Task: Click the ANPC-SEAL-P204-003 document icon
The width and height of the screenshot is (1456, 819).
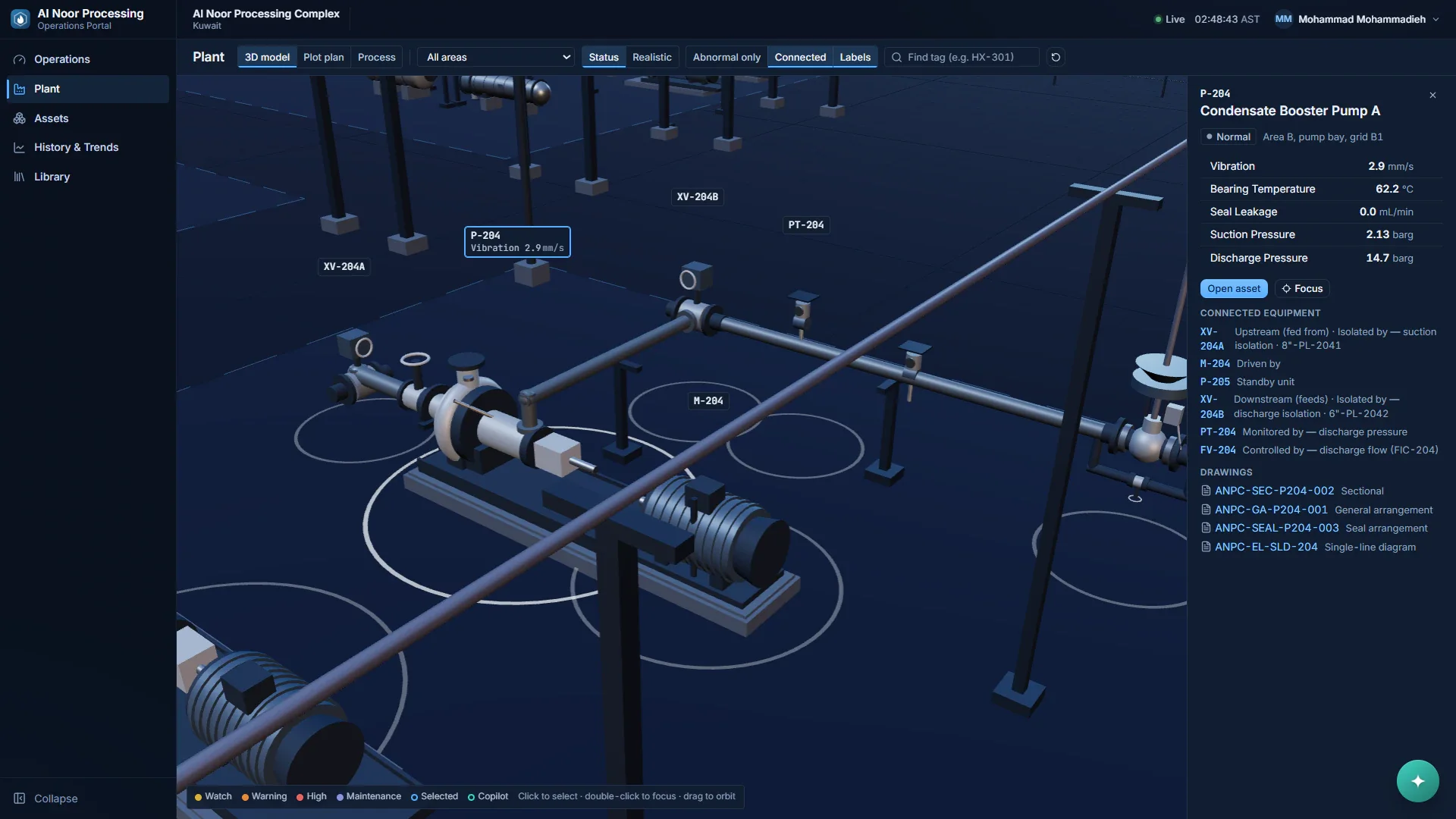Action: [x=1206, y=528]
